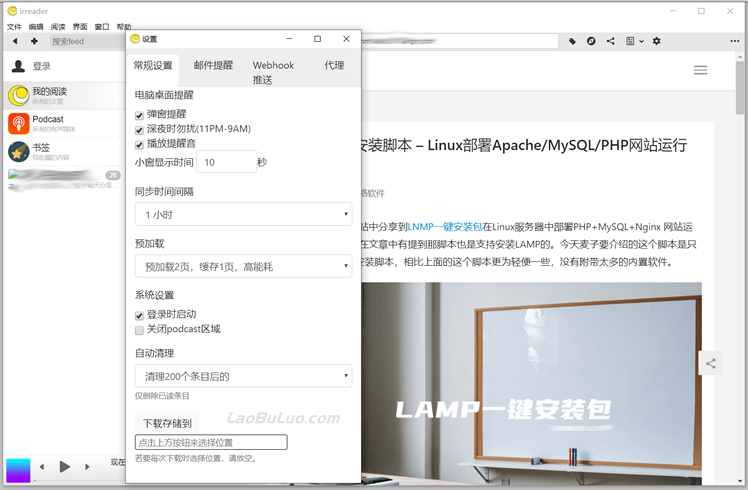Toggle the popup reminder (弹窗提醒) checkbox
This screenshot has width=748, height=490.
coord(139,115)
